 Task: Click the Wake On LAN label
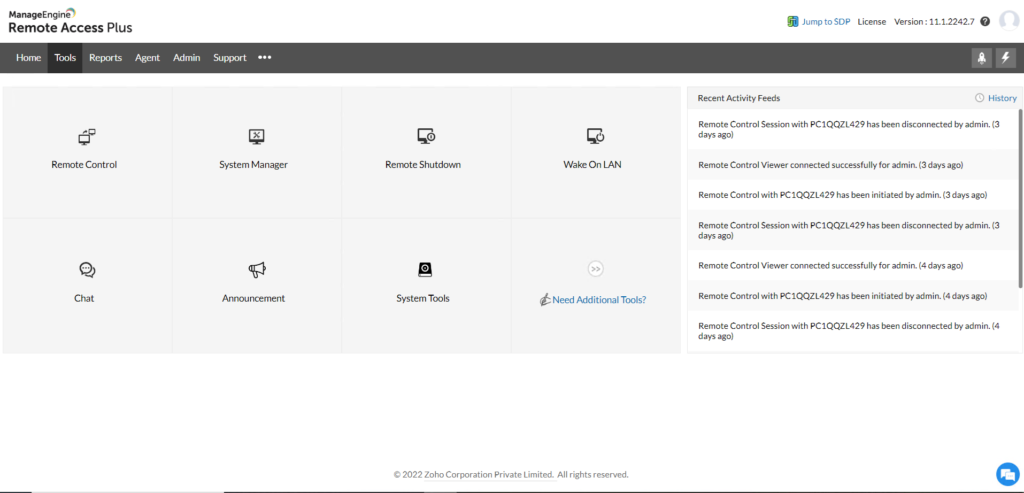[592, 165]
